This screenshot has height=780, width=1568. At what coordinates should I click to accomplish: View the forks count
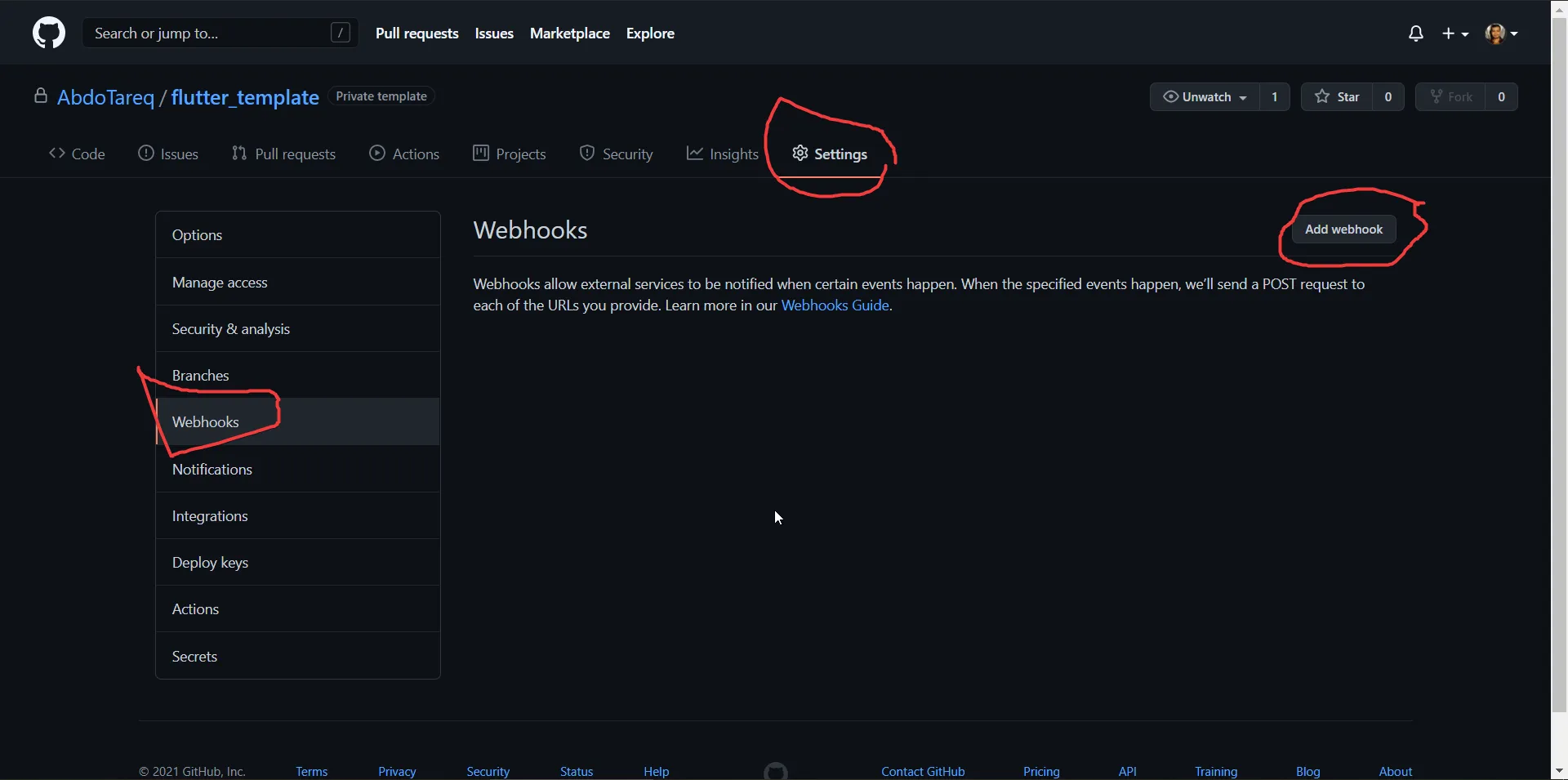[1501, 96]
